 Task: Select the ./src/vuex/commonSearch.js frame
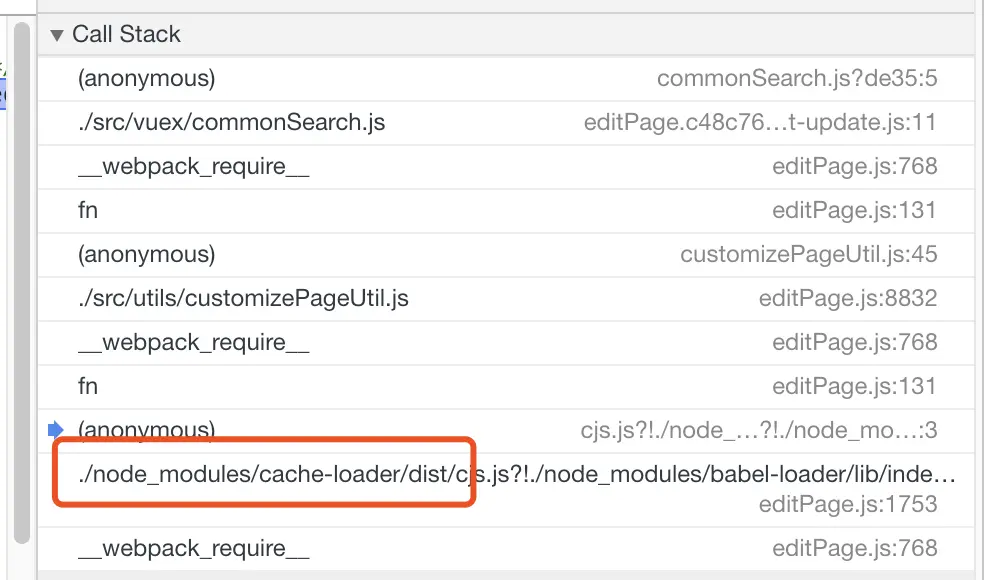point(231,123)
